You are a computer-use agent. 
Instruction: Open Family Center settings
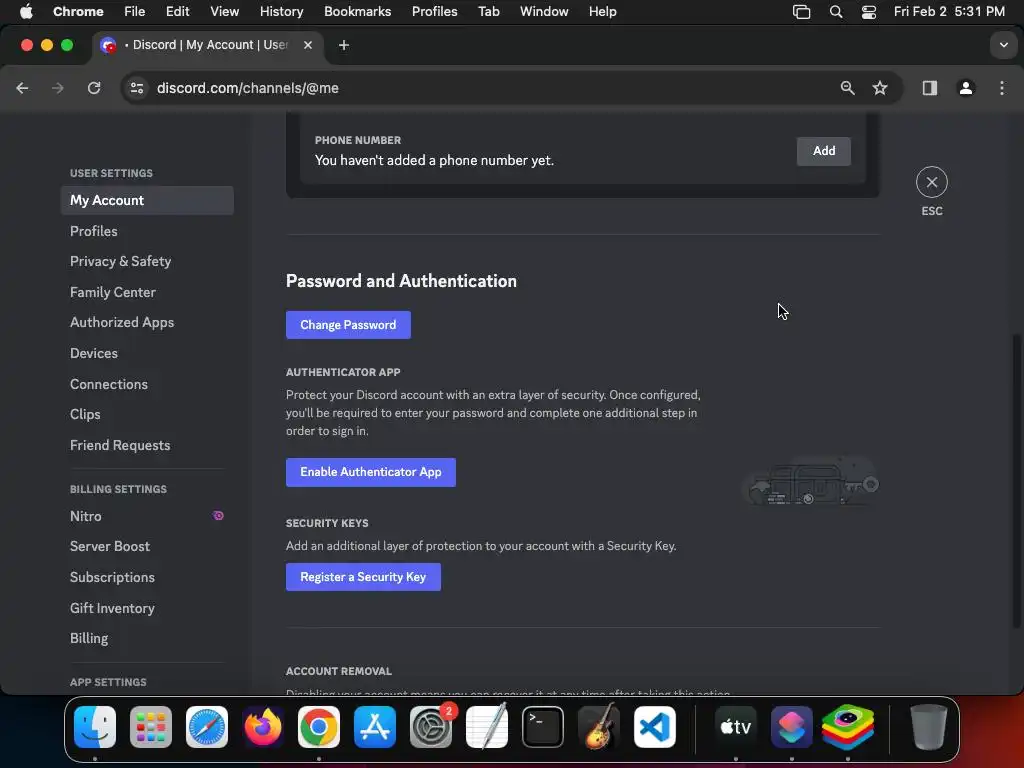tap(147, 292)
